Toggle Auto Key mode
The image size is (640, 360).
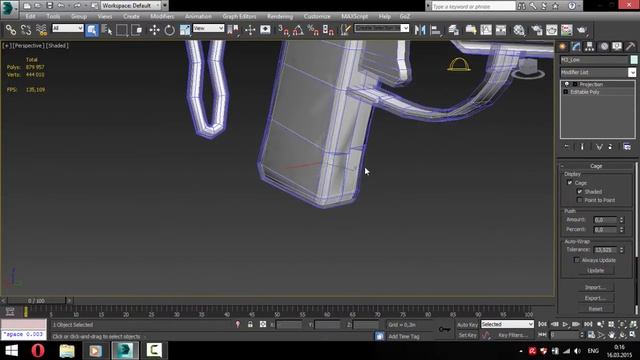[467, 324]
